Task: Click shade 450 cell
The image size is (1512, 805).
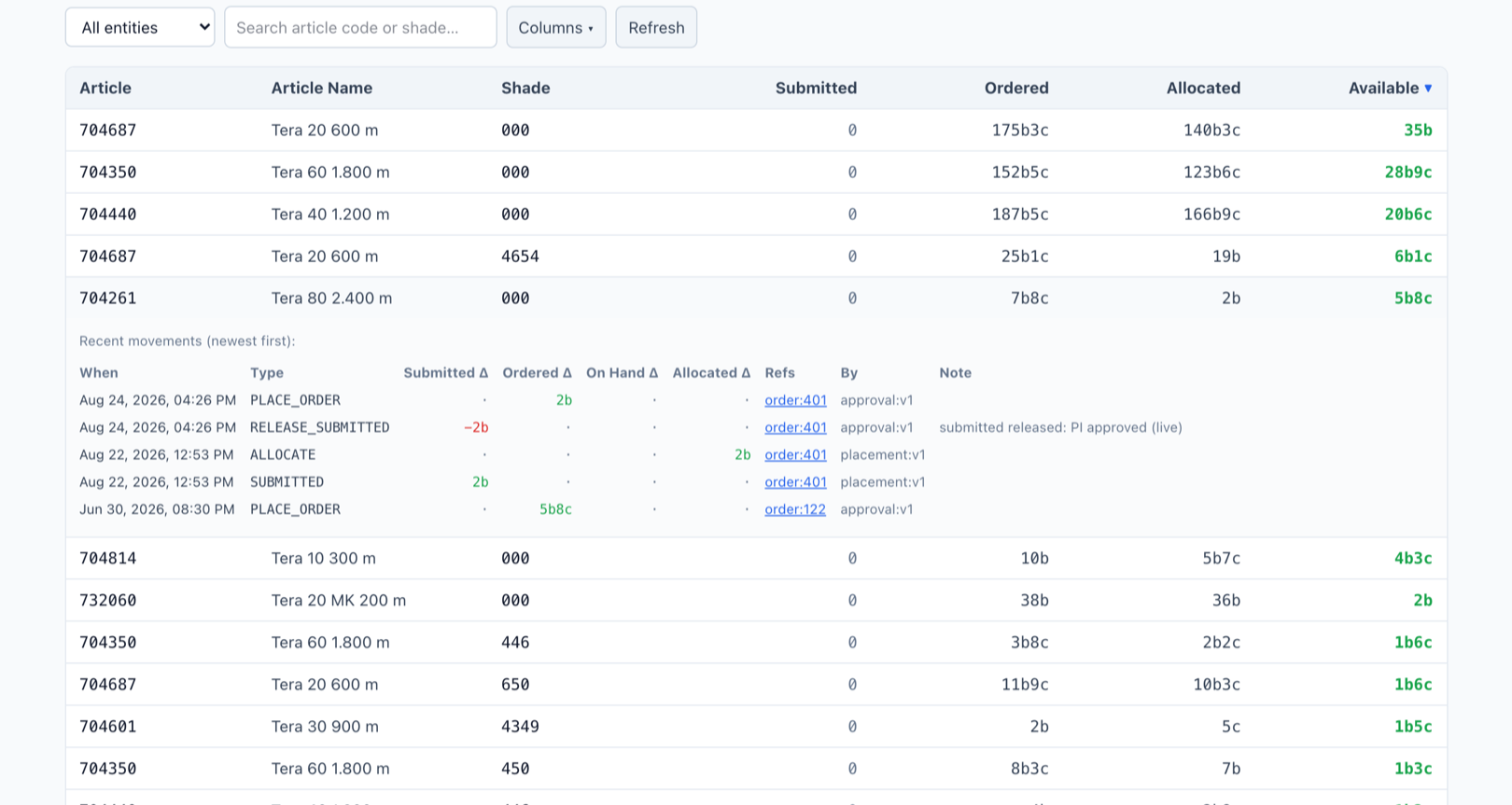Action: pyautogui.click(x=515, y=768)
